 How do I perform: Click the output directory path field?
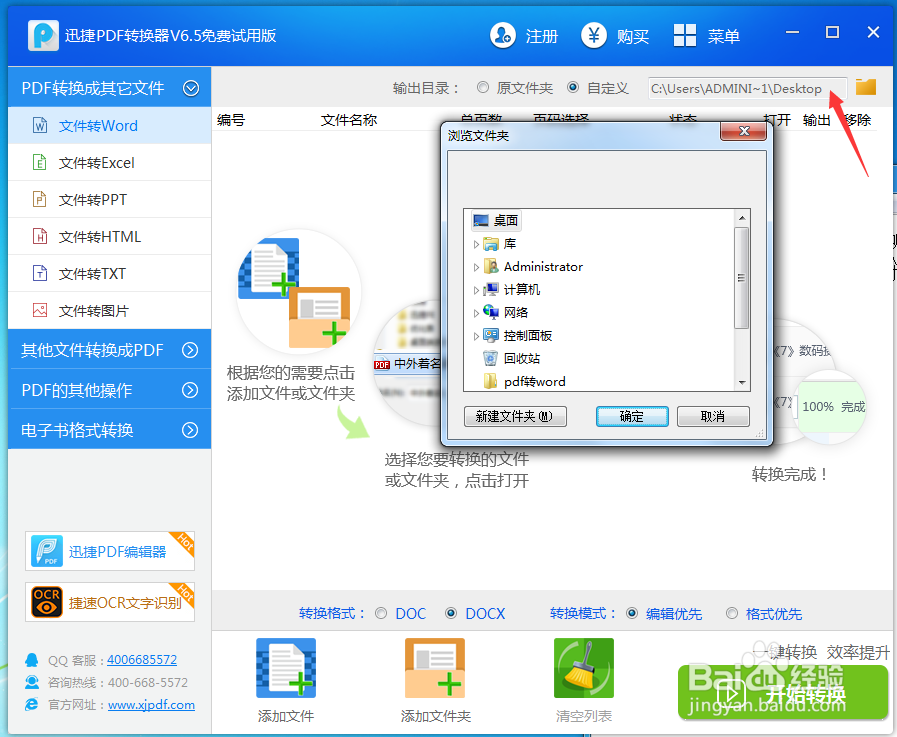pos(747,88)
